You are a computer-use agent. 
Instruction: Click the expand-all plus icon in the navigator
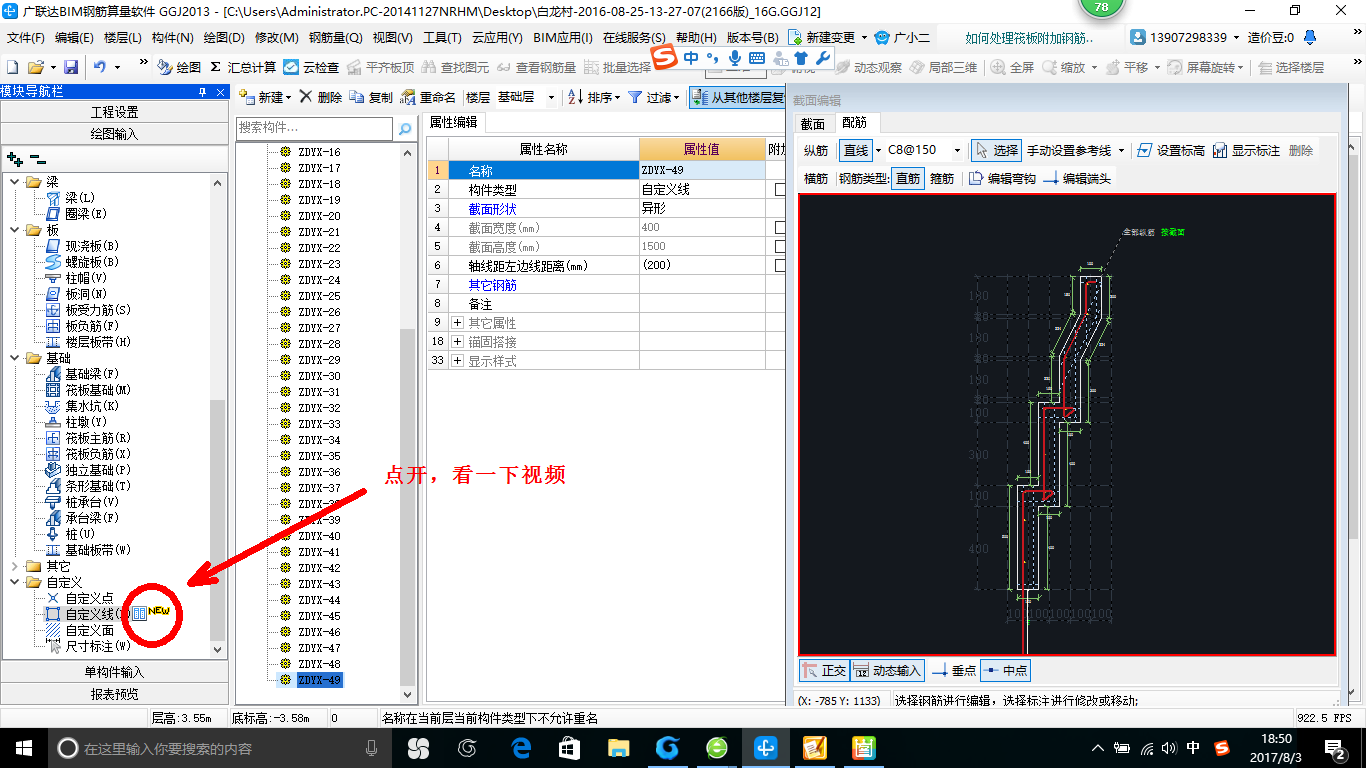pos(14,158)
